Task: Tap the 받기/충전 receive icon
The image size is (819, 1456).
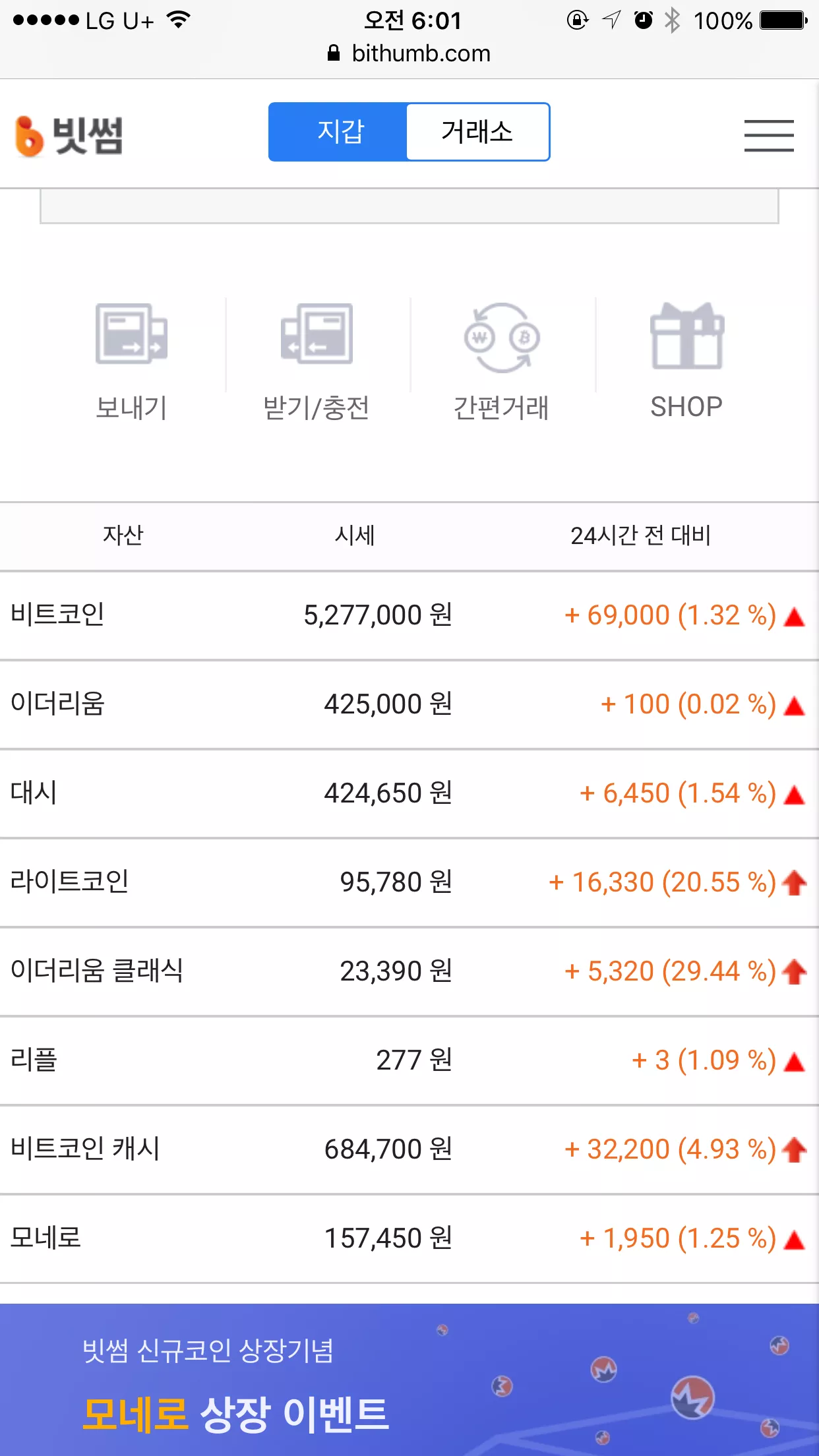Action: pos(317,334)
